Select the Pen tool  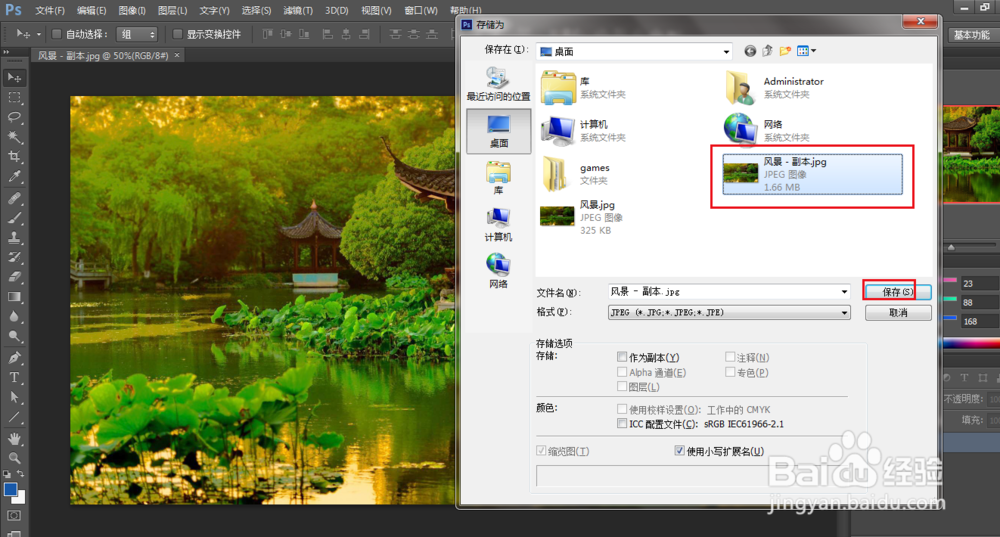(x=13, y=358)
